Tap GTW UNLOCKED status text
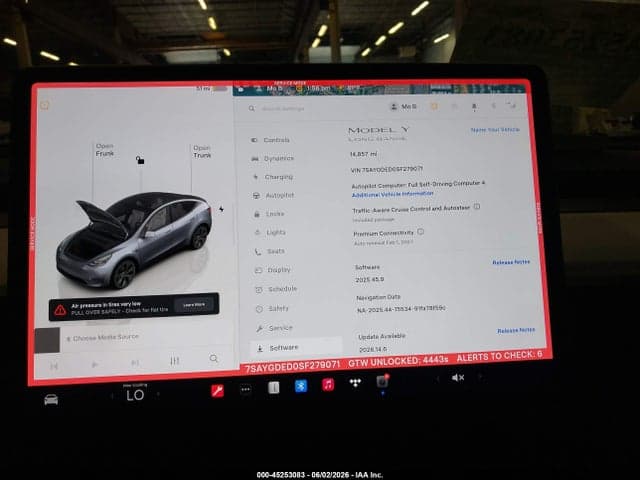The image size is (640, 480). coord(398,361)
